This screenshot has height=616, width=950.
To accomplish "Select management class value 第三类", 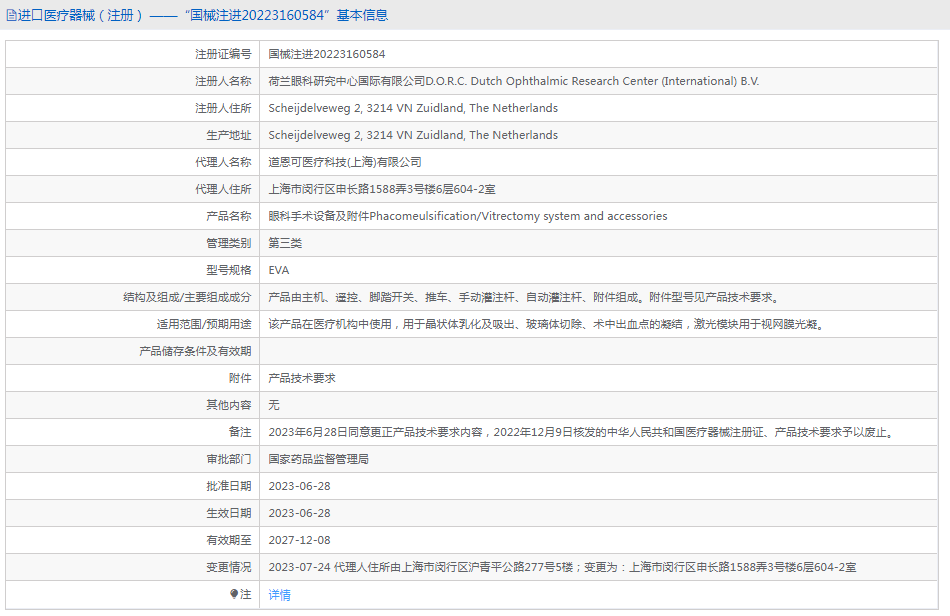I will (285, 243).
